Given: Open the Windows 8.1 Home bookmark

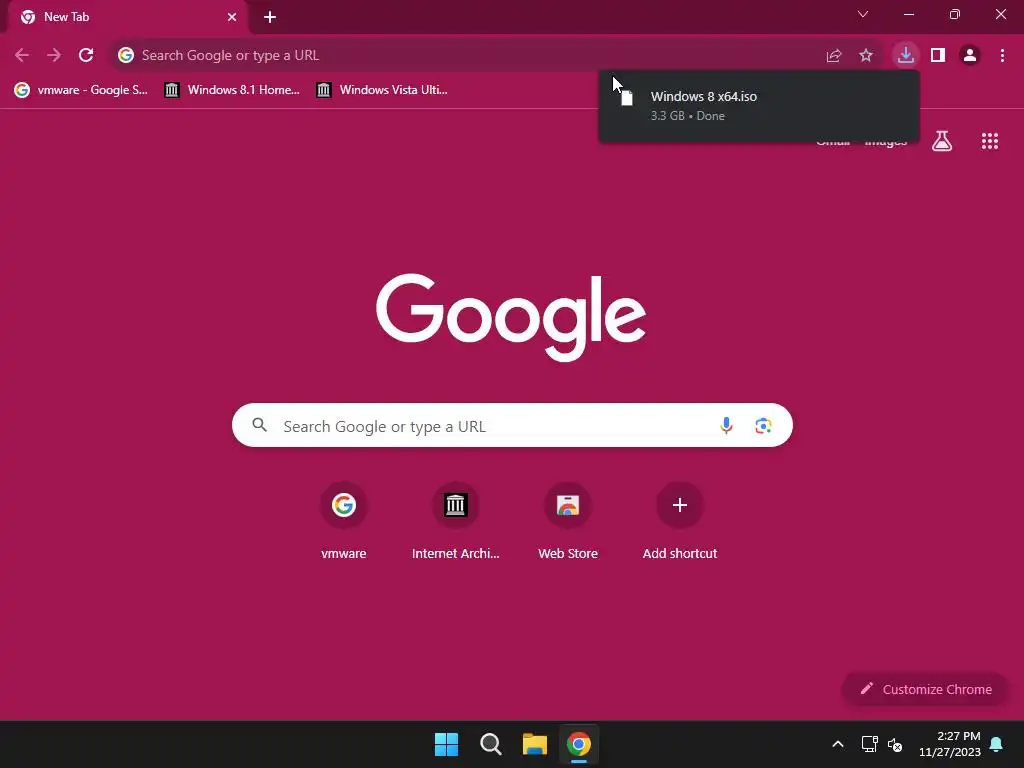Looking at the screenshot, I should (x=232, y=90).
